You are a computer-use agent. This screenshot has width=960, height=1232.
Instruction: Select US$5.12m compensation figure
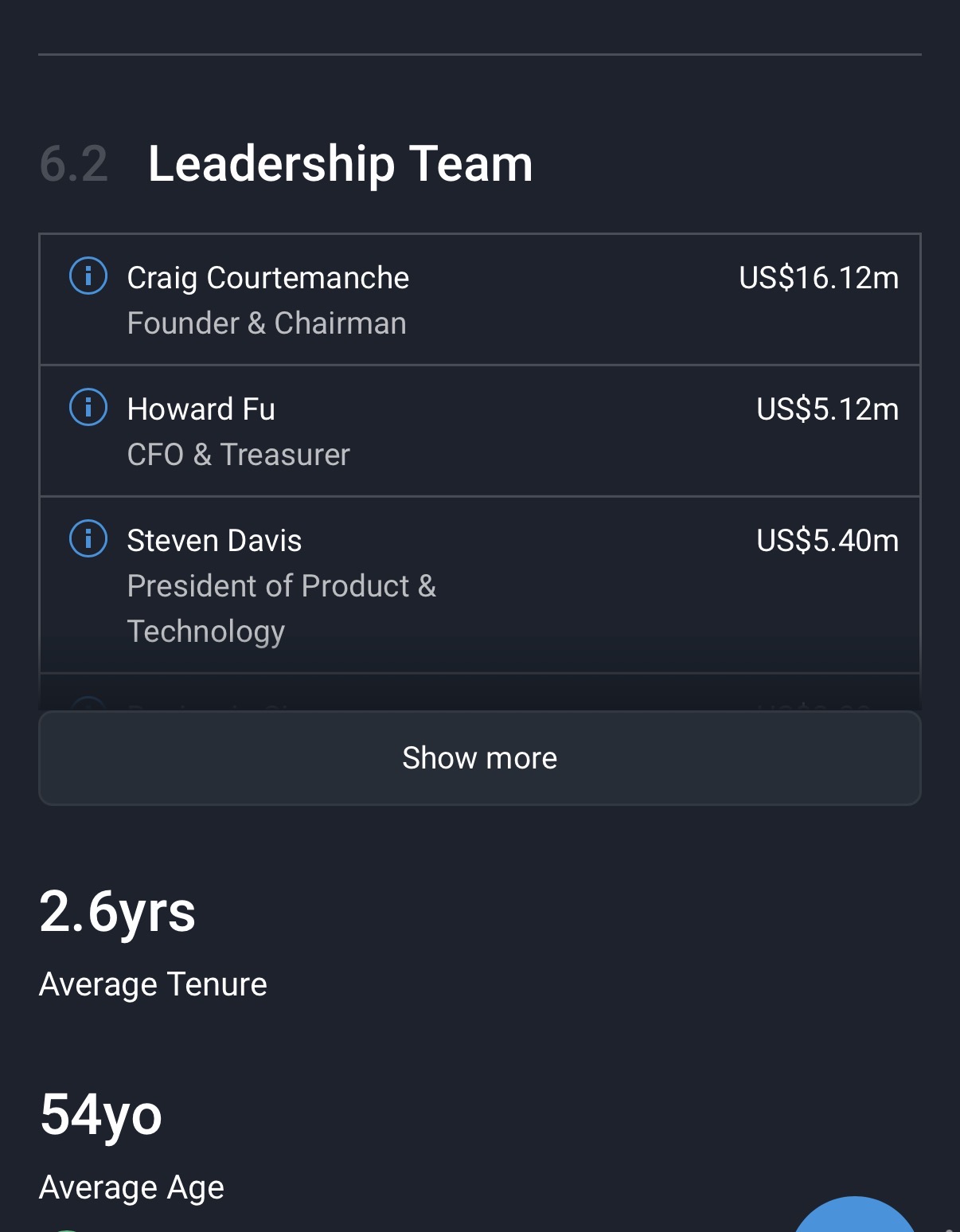(x=827, y=409)
